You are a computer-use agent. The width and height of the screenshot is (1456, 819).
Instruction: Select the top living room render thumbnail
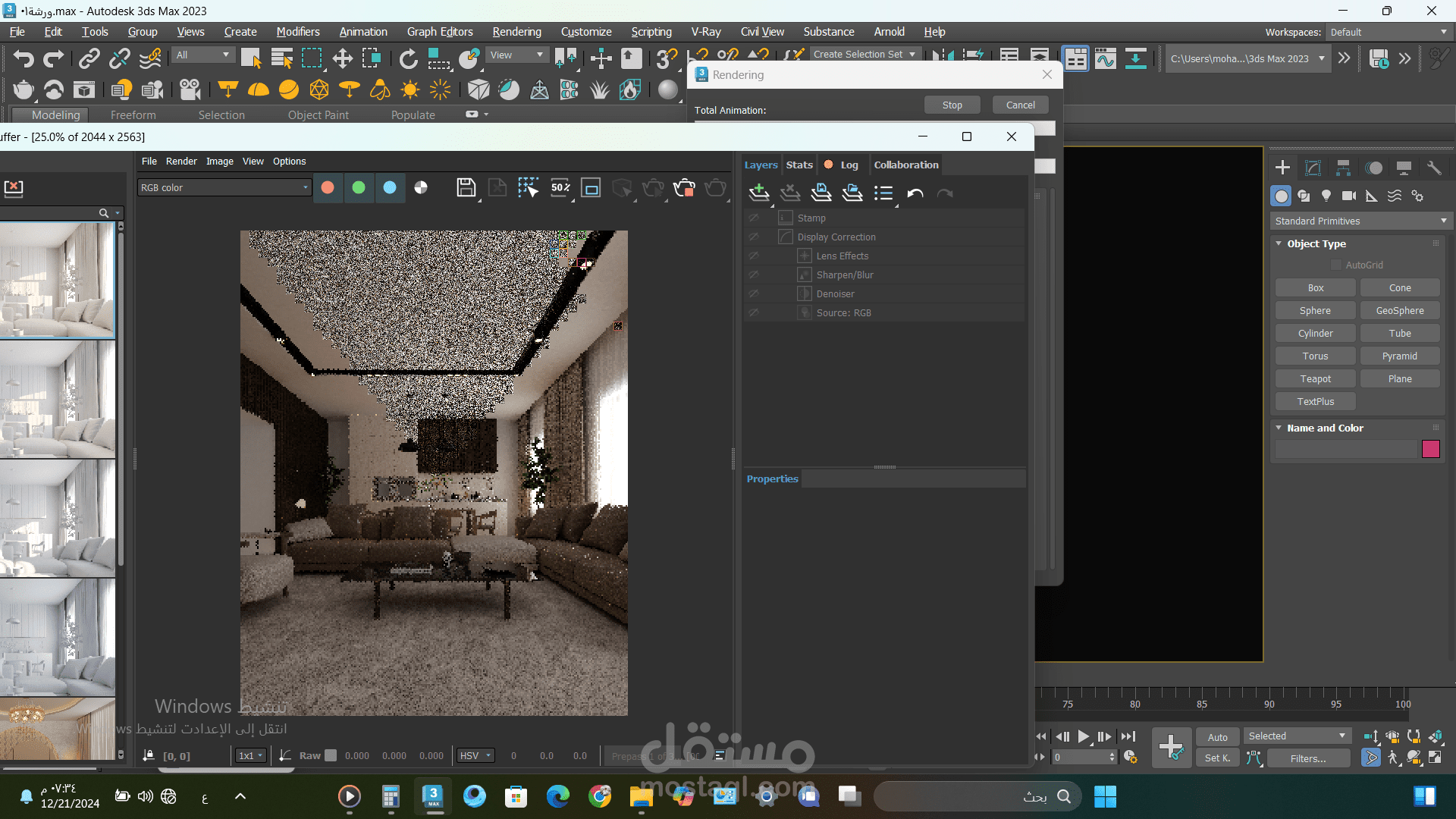pos(57,279)
